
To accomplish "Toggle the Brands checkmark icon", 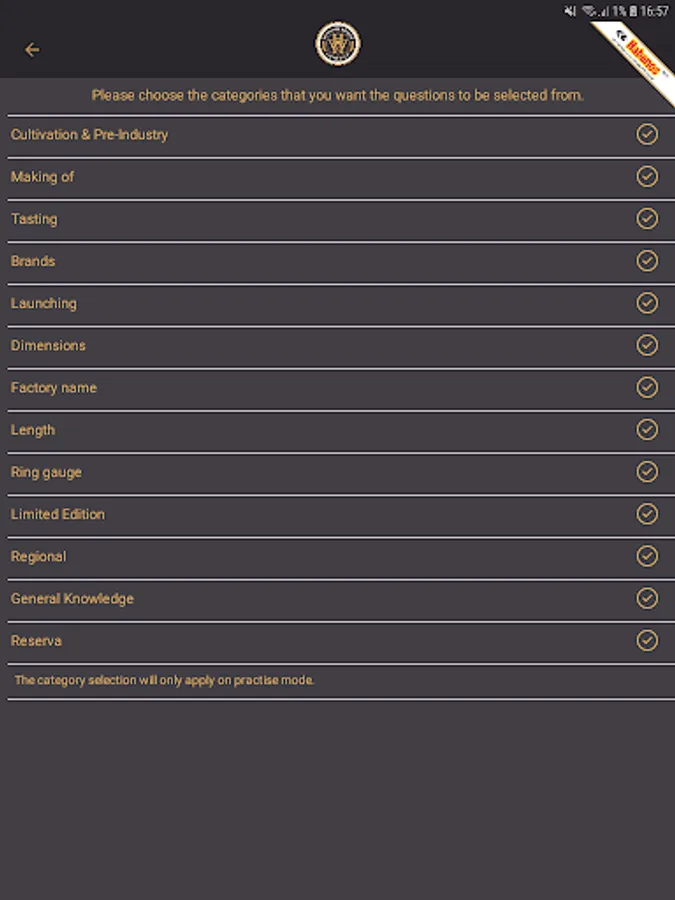I will pyautogui.click(x=647, y=261).
